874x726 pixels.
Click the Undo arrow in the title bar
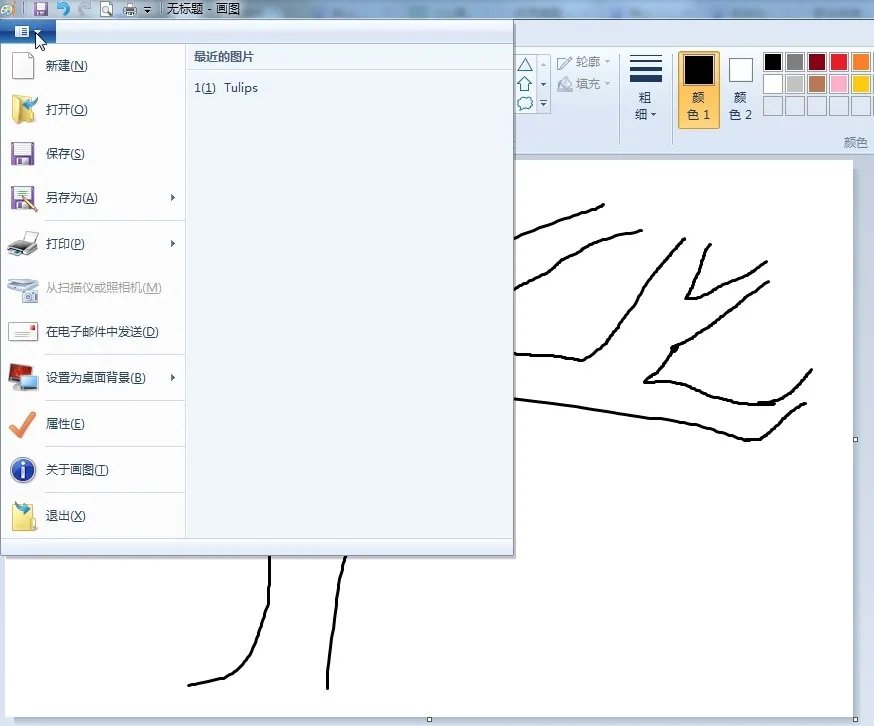click(x=63, y=9)
